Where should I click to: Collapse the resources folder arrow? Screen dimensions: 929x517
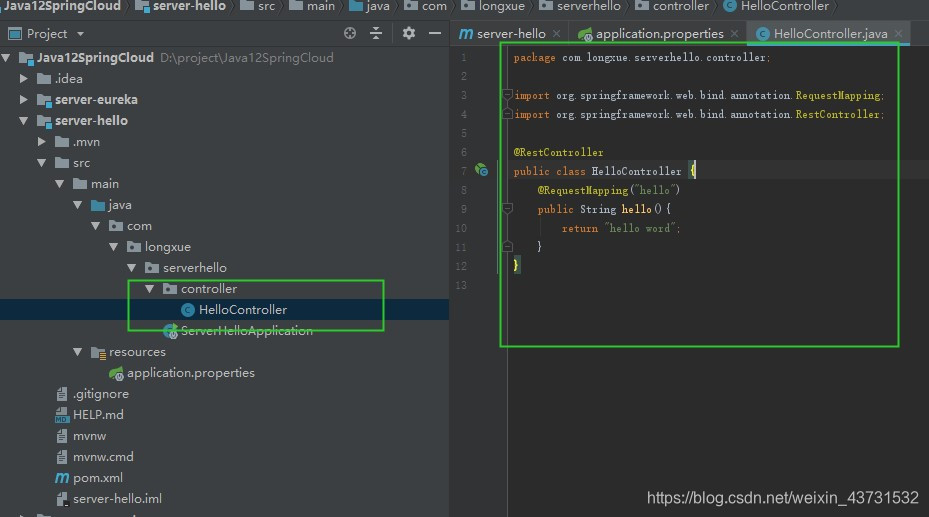[78, 352]
